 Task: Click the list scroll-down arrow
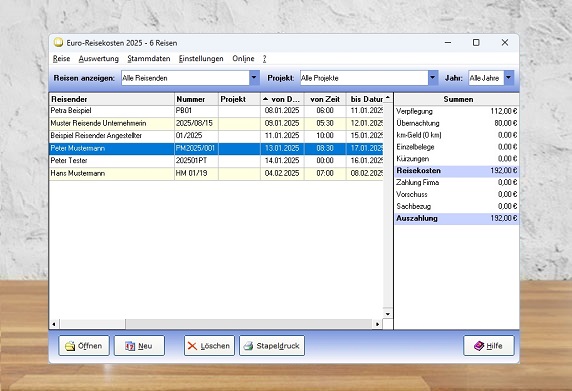click(x=388, y=314)
